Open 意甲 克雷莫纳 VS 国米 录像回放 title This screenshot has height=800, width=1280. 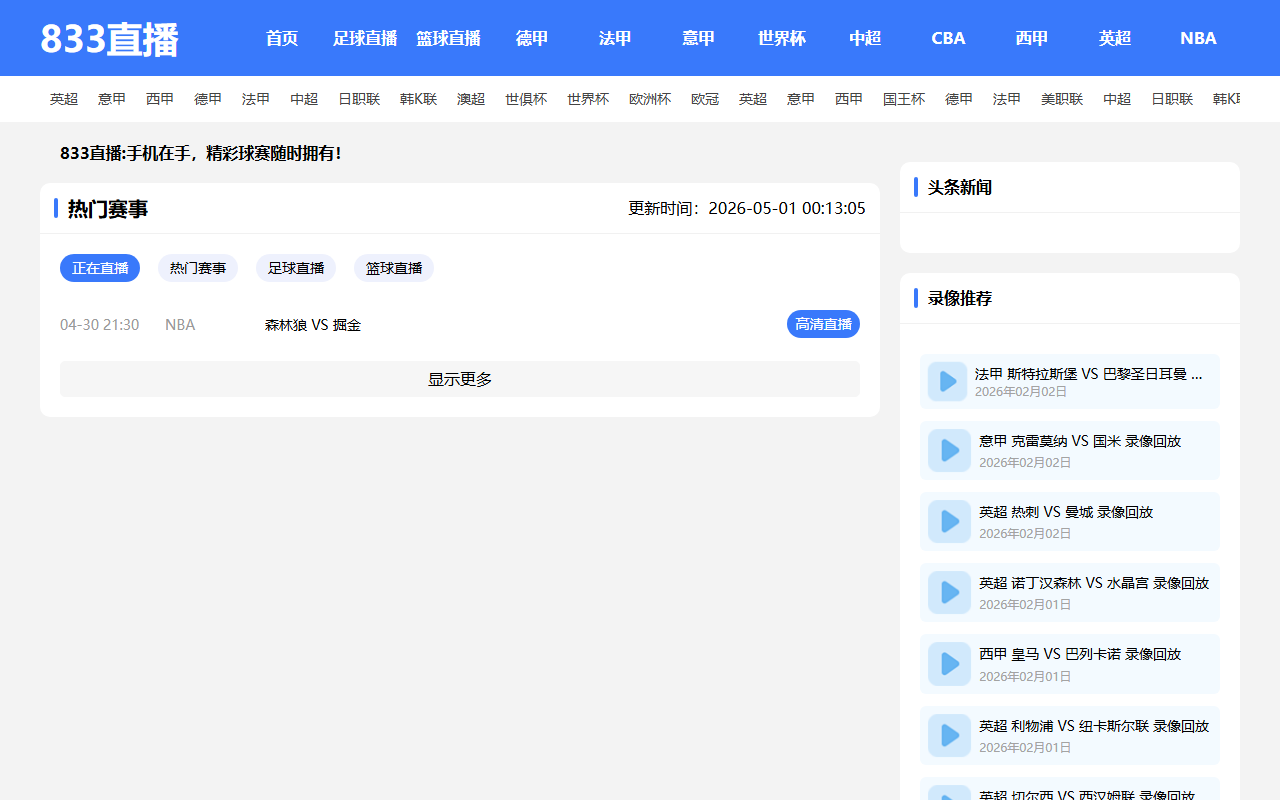tap(1080, 441)
